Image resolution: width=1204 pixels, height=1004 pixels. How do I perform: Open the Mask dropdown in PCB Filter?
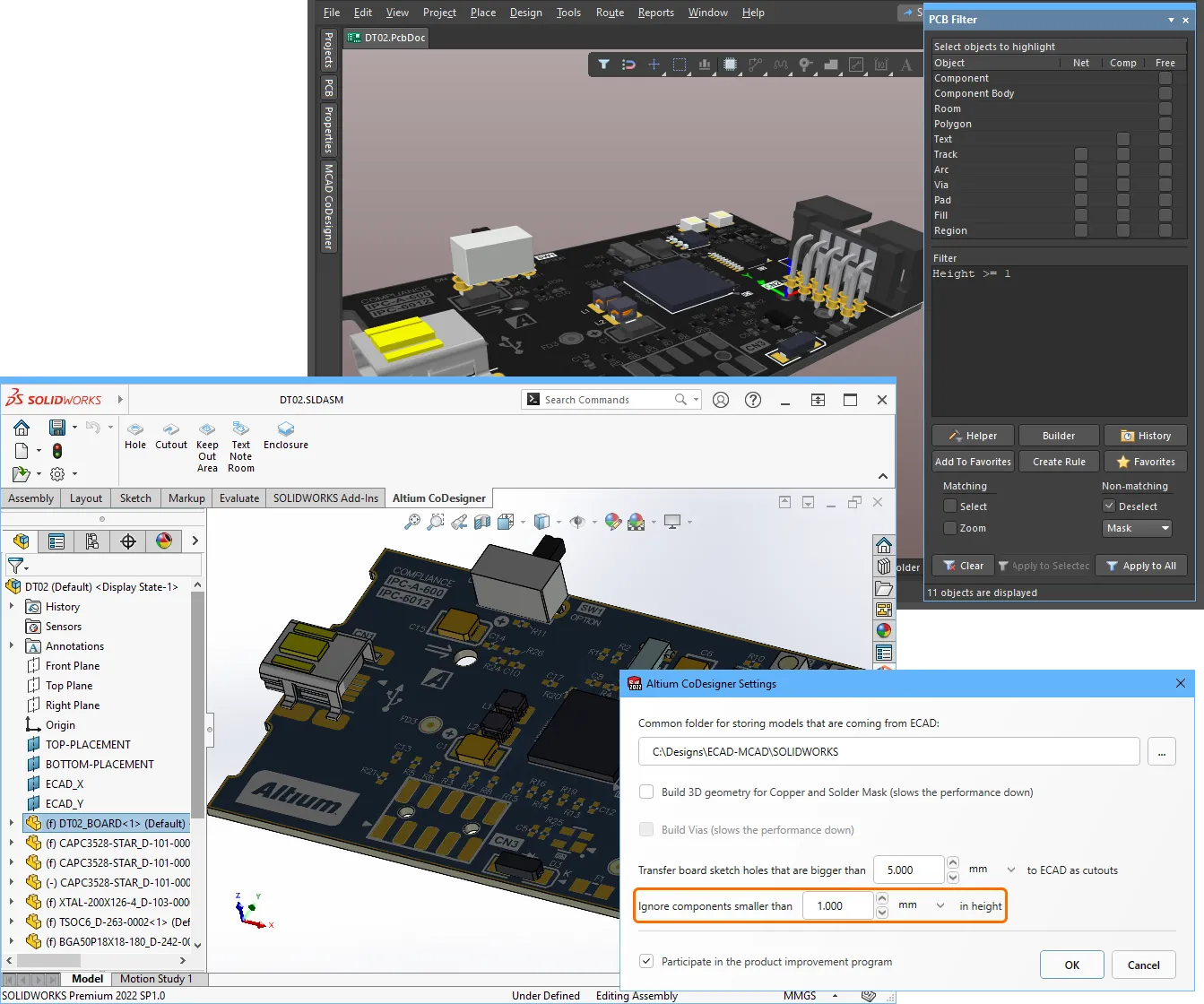tap(1138, 528)
